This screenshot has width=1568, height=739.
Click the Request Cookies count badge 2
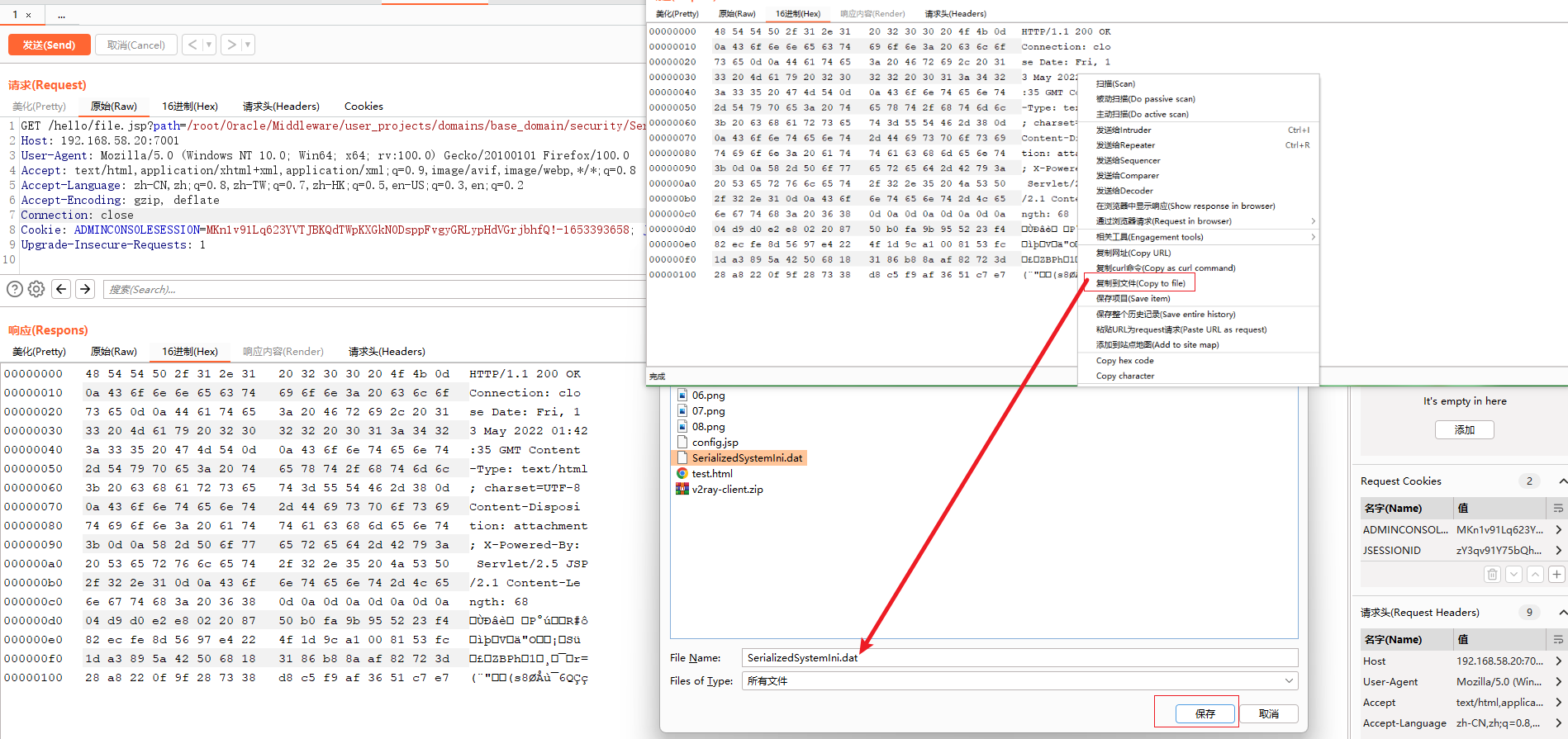[1529, 481]
